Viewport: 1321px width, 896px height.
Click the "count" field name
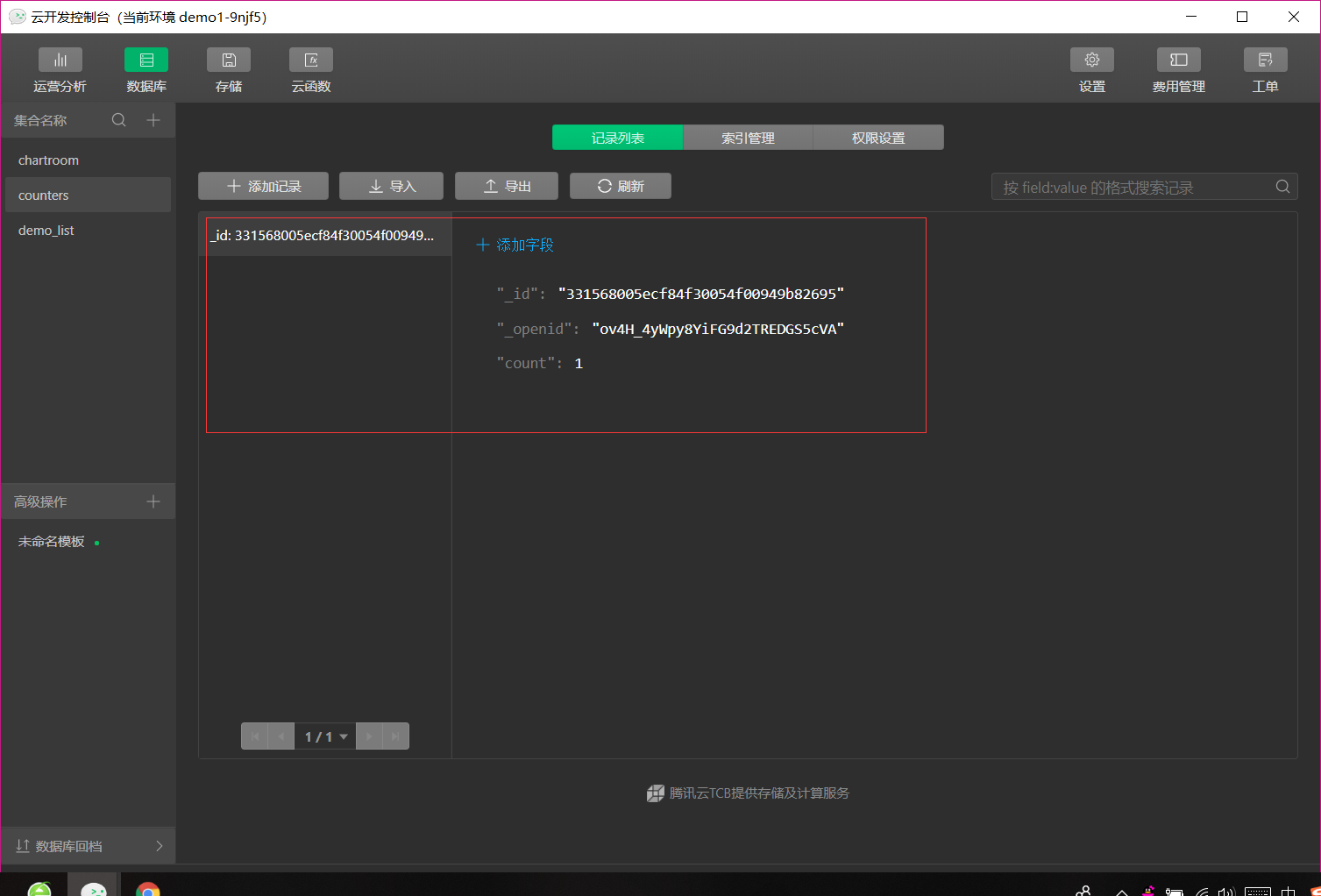click(526, 363)
